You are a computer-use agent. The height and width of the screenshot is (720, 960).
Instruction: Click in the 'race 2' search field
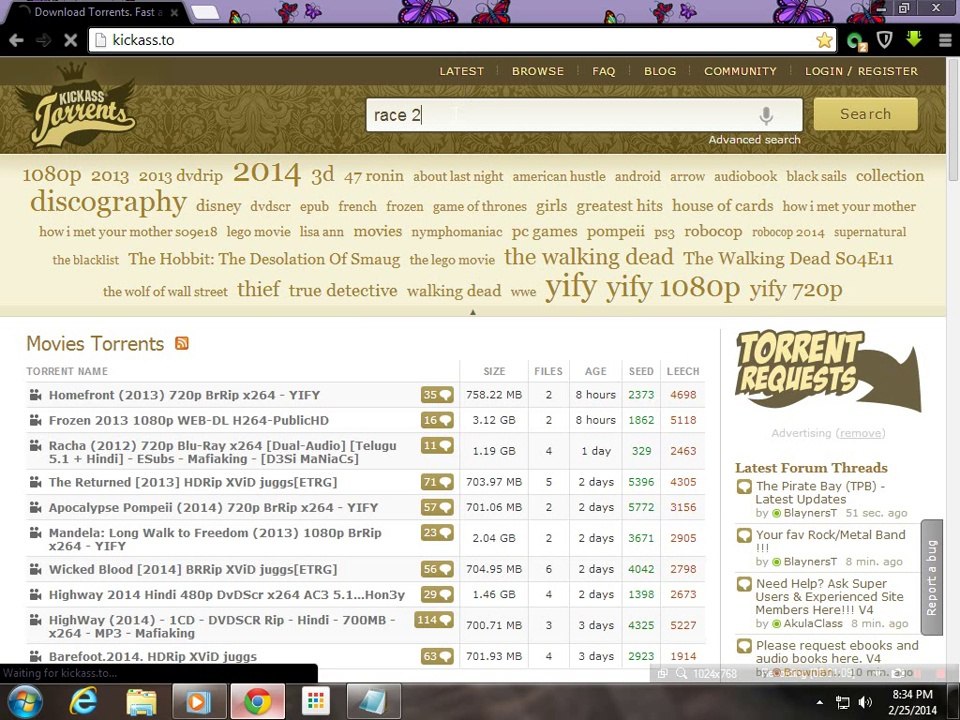583,114
